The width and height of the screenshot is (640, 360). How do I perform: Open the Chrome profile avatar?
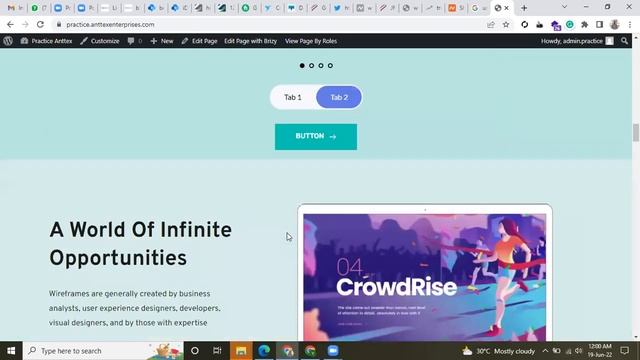[x=614, y=24]
